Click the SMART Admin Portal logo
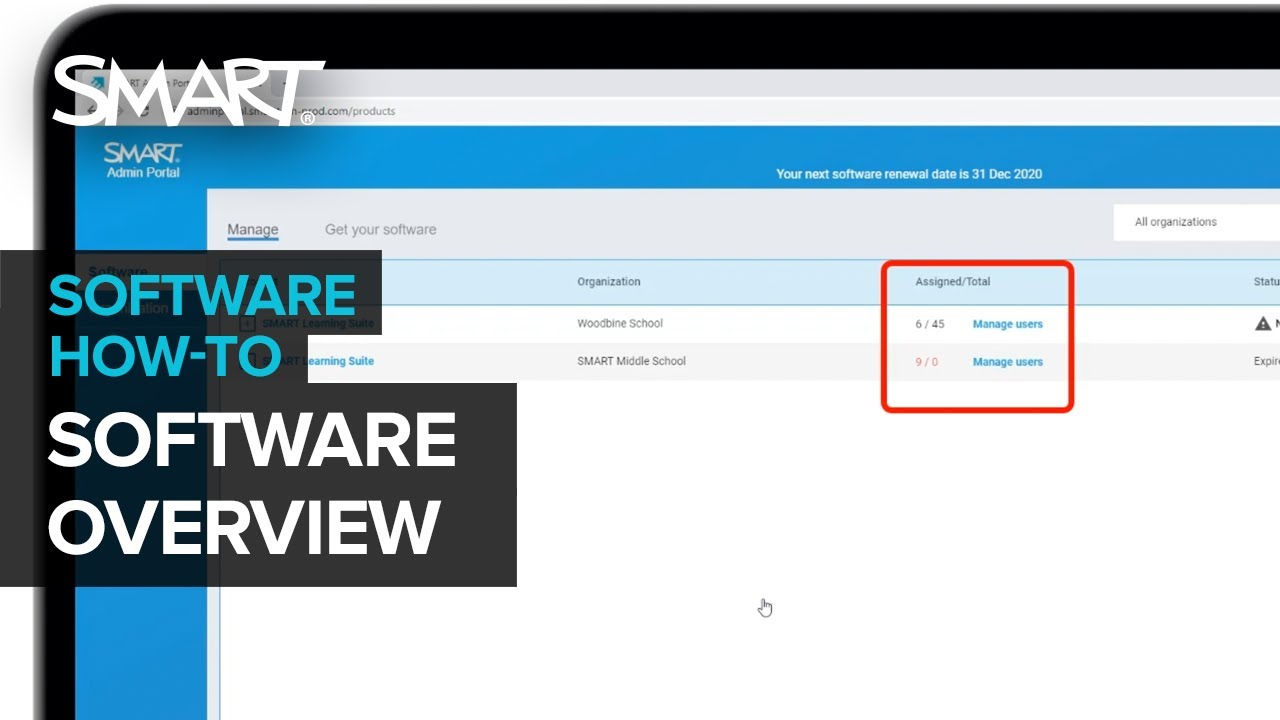This screenshot has height=720, width=1280. [143, 160]
